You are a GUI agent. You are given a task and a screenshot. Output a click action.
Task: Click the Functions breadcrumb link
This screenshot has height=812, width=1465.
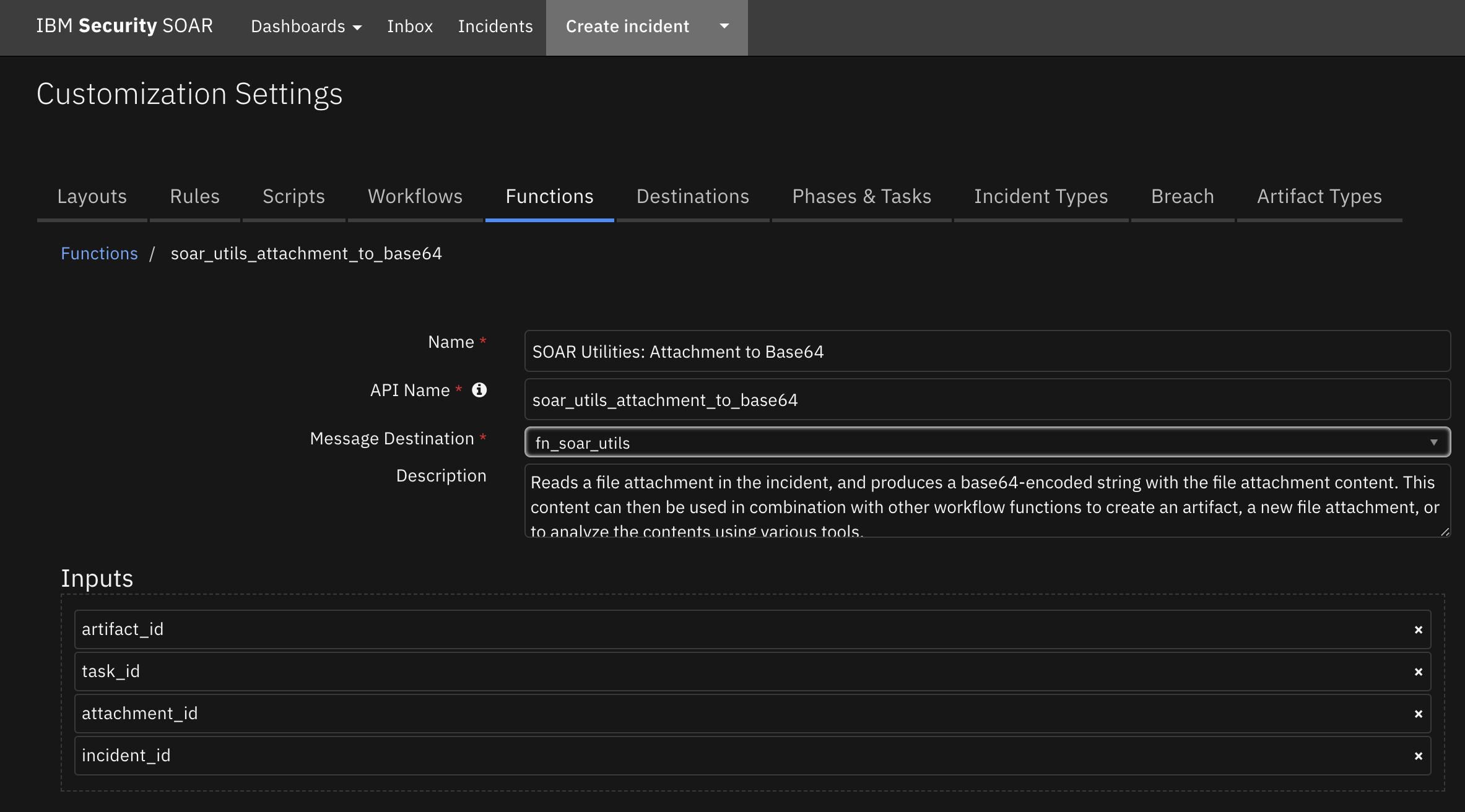99,252
